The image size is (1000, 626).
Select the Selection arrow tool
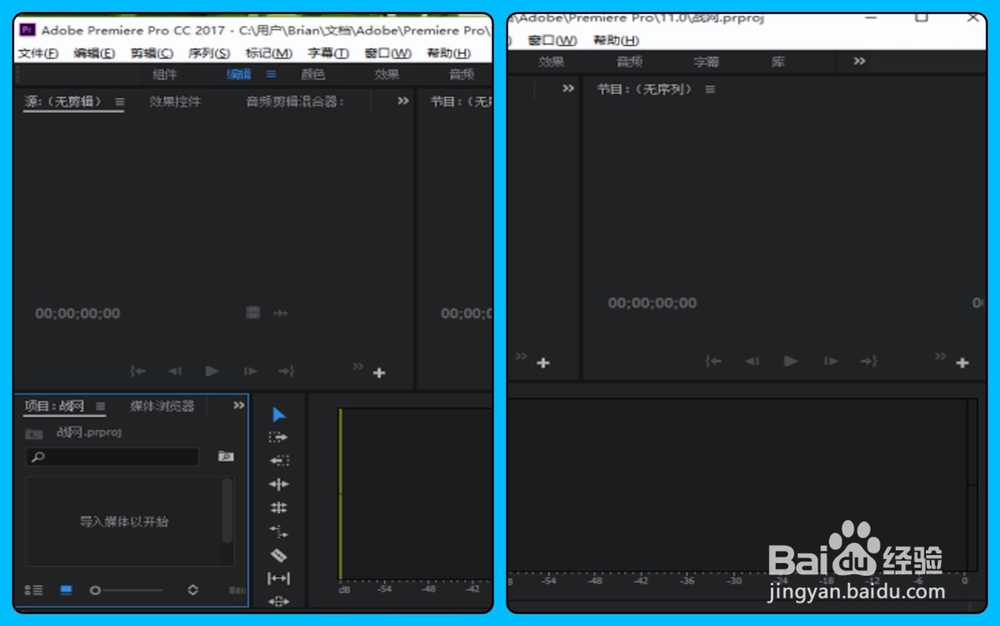(x=279, y=415)
